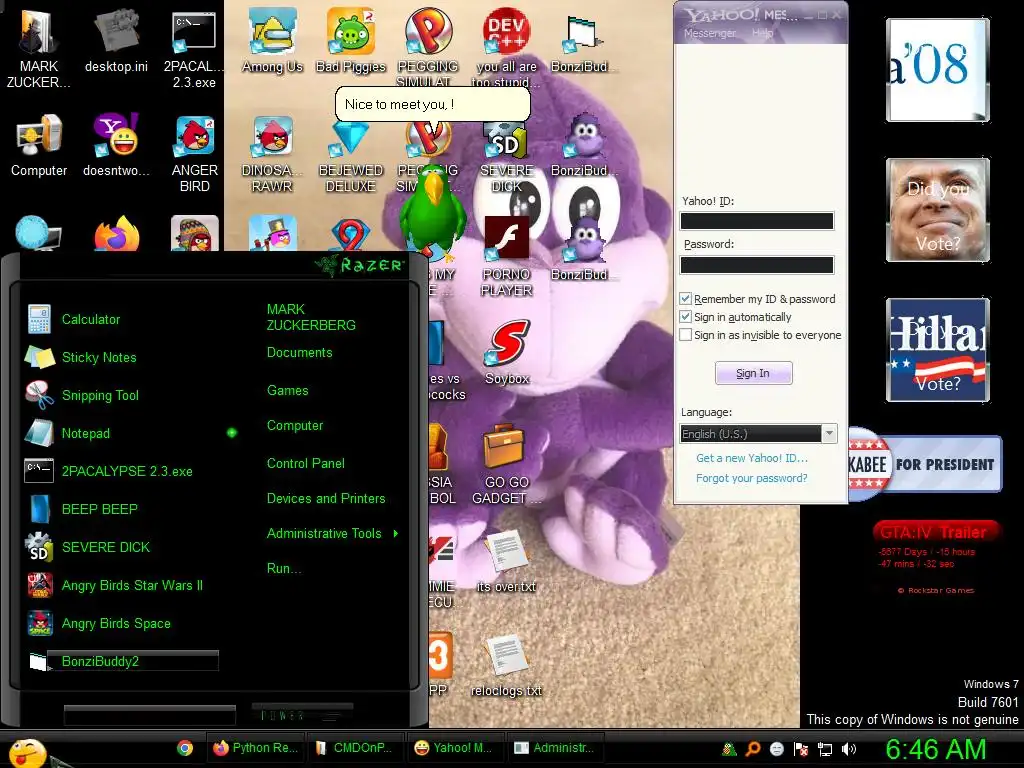1024x768 pixels.
Task: Click the Action Center flag tray icon
Action: point(801,749)
